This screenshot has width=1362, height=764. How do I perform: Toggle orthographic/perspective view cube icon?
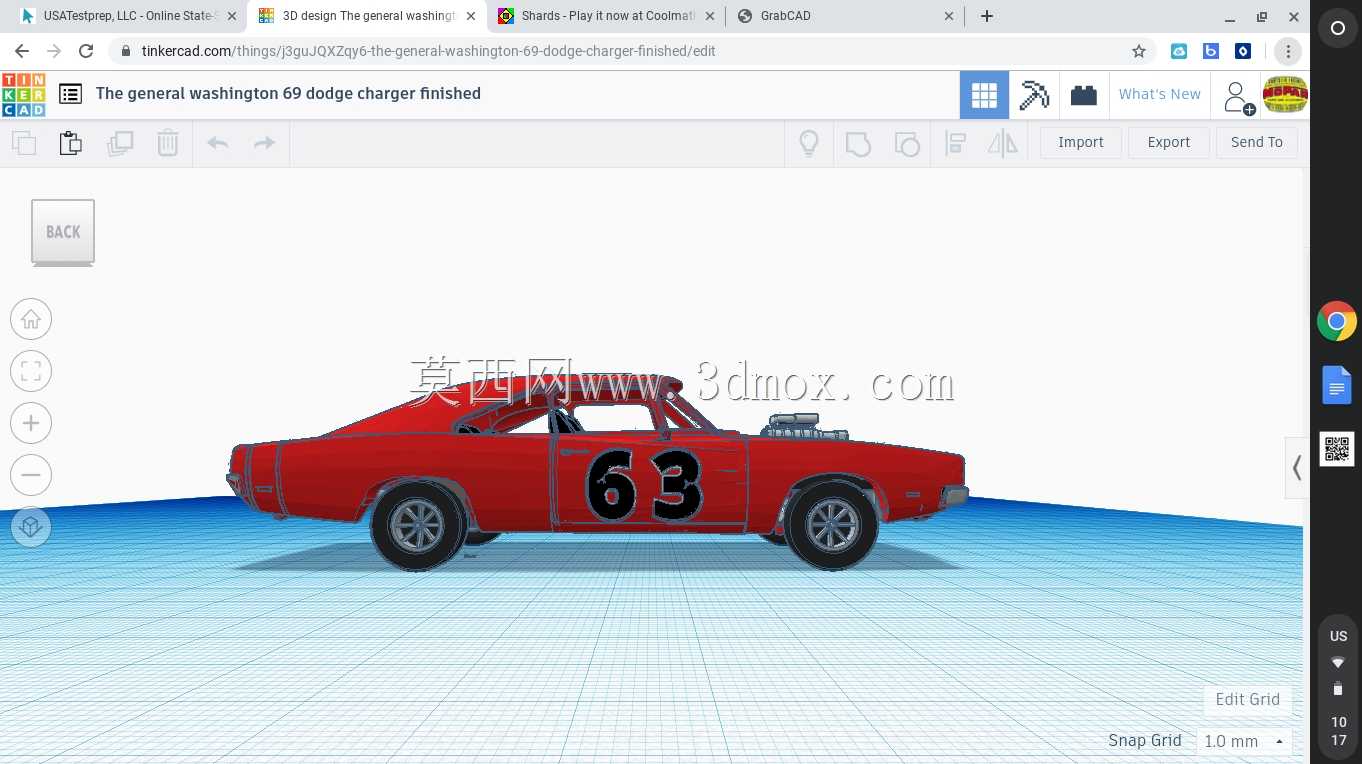pyautogui.click(x=31, y=527)
